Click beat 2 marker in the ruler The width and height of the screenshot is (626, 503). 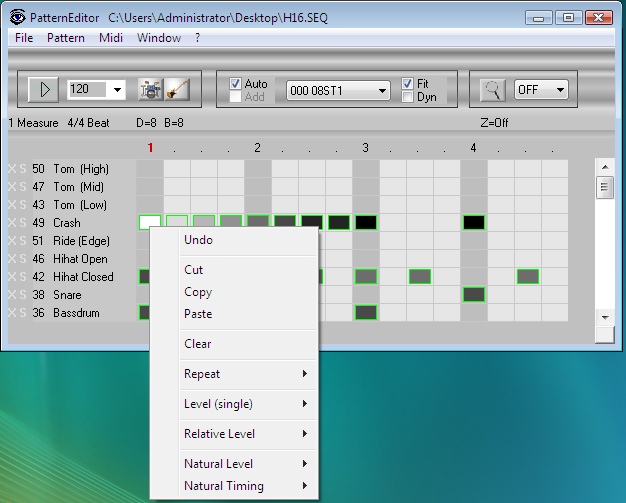tap(258, 148)
